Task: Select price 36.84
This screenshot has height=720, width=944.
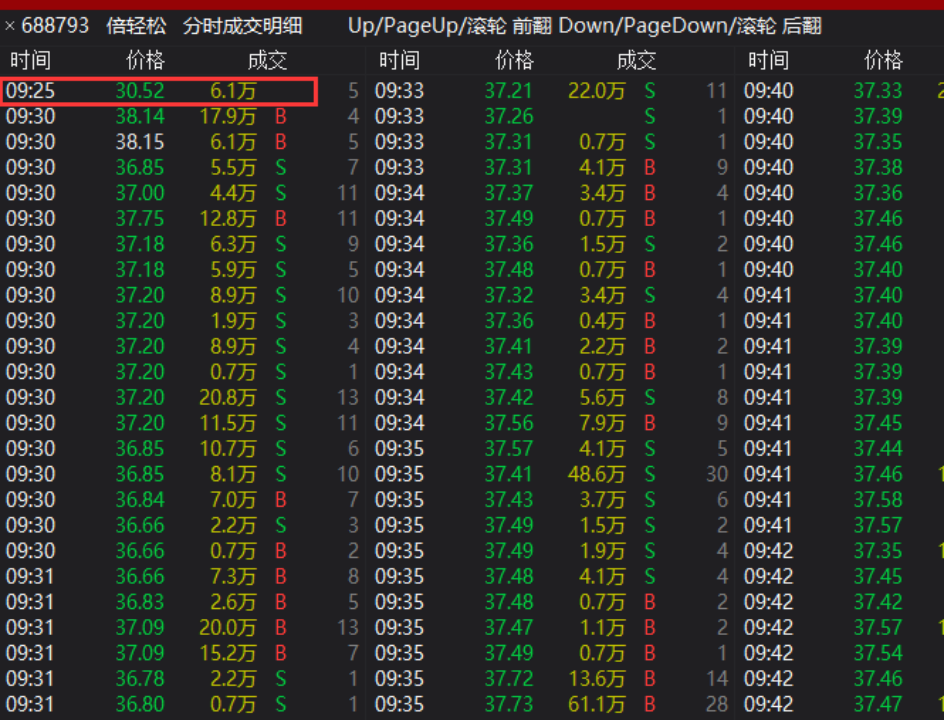Action: 140,500
